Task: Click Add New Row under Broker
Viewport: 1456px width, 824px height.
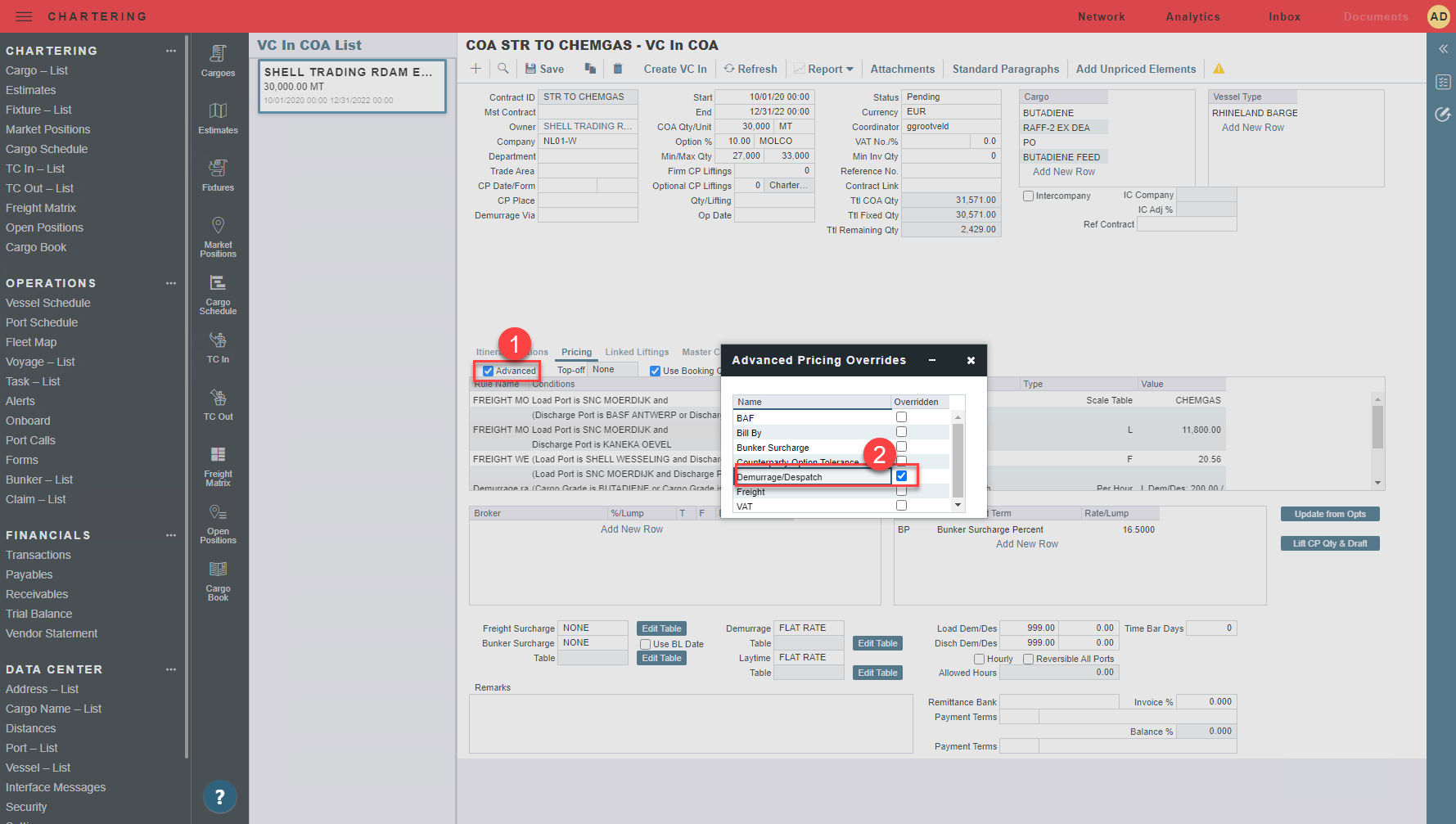Action: 631,529
